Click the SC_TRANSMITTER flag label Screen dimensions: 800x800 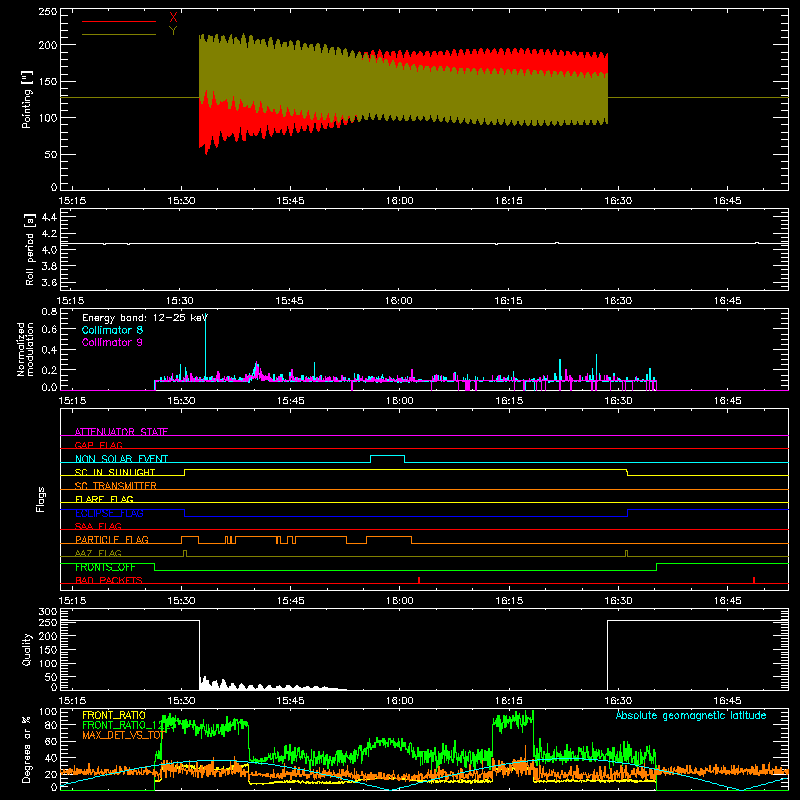(x=116, y=485)
